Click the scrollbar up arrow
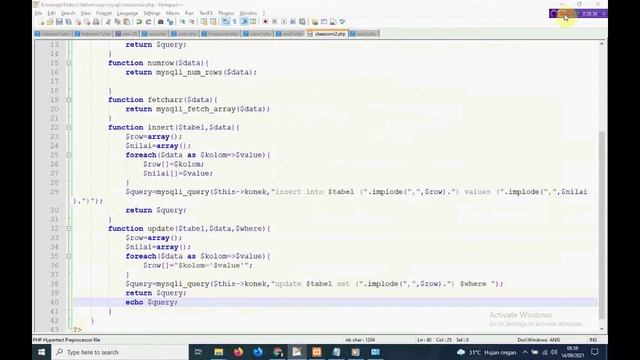The image size is (640, 360). 602,44
